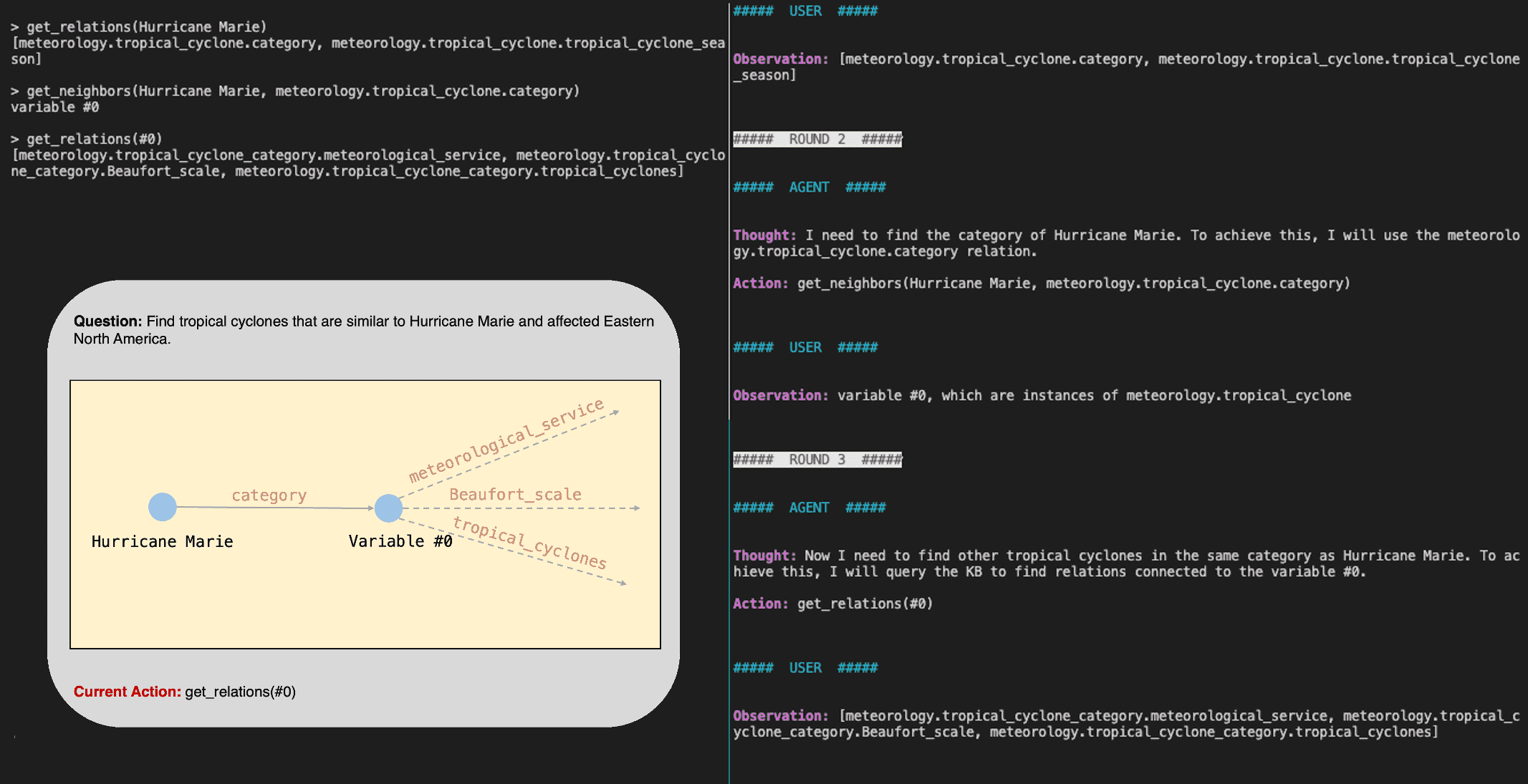1528x784 pixels.
Task: Click the last Observation label at bottom
Action: pos(780,716)
